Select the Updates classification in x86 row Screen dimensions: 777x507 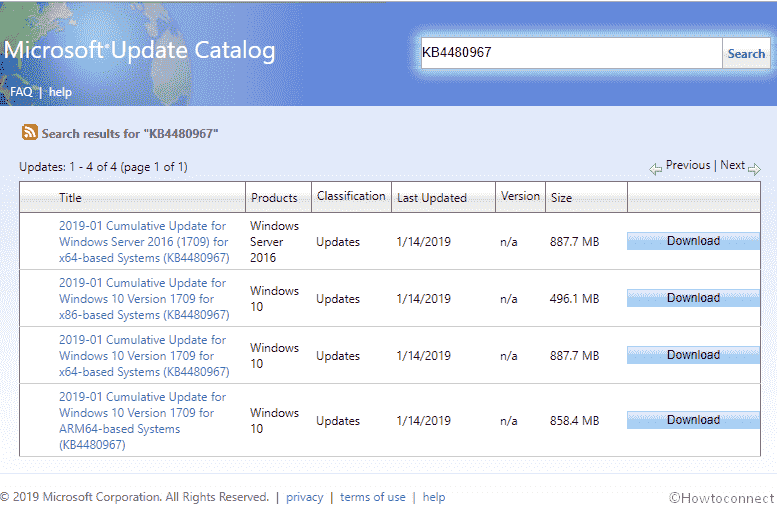(x=338, y=299)
